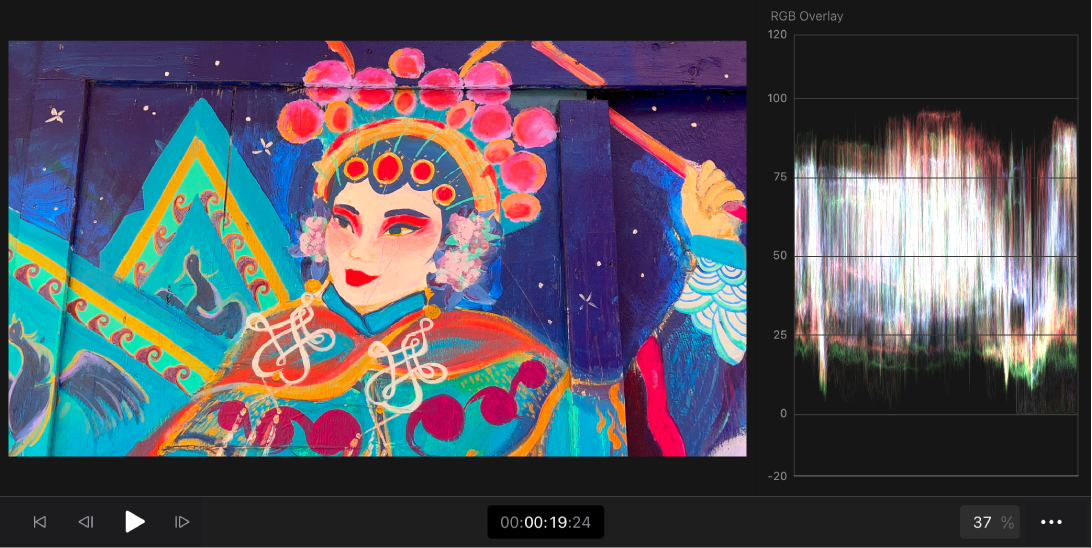This screenshot has height=548, width=1092.
Task: Select the frames value 24 in timecode
Action: click(582, 522)
